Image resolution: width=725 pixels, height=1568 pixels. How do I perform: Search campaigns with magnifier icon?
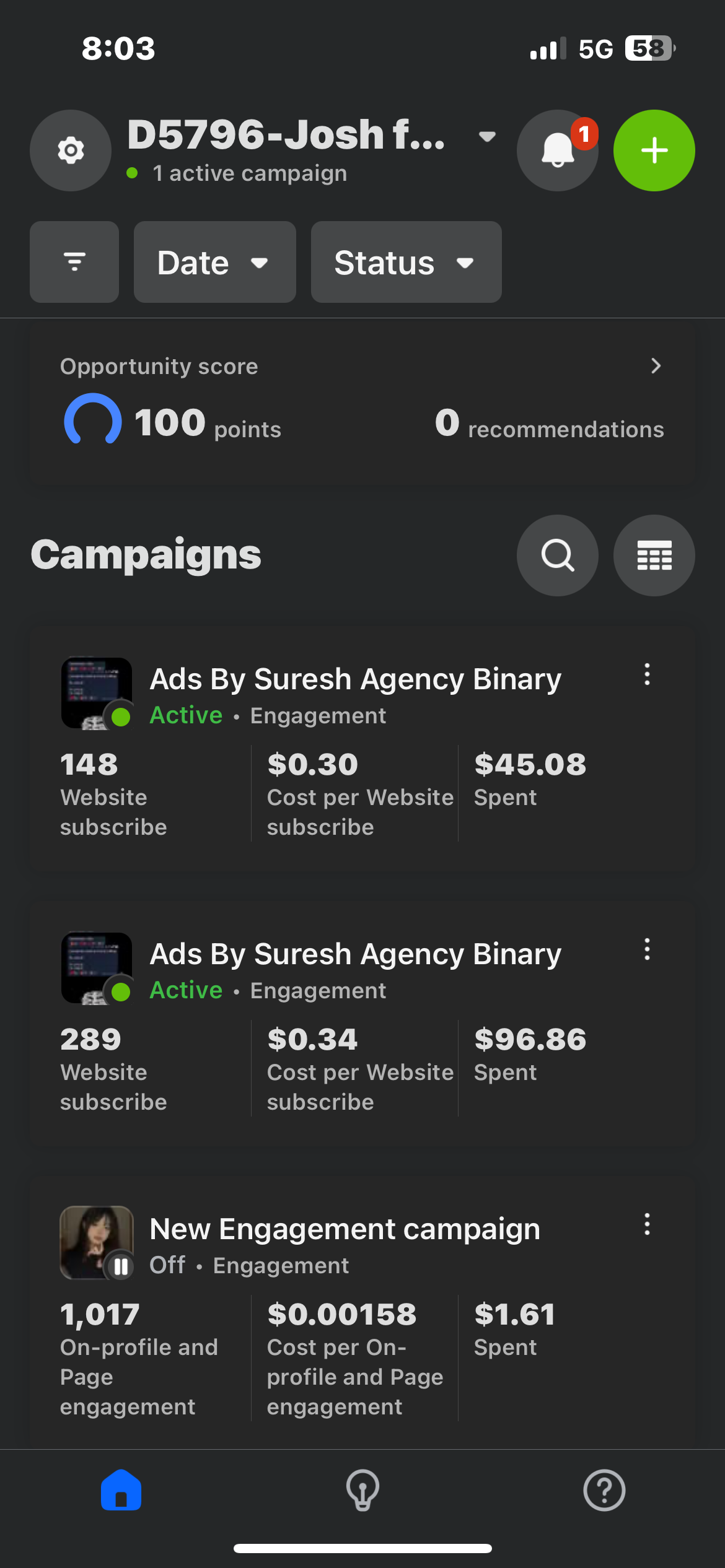557,555
